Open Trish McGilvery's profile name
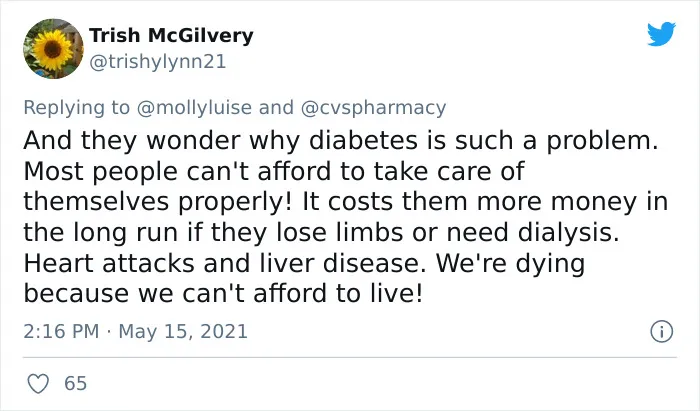Viewport: 700px width, 411px height. (171, 35)
